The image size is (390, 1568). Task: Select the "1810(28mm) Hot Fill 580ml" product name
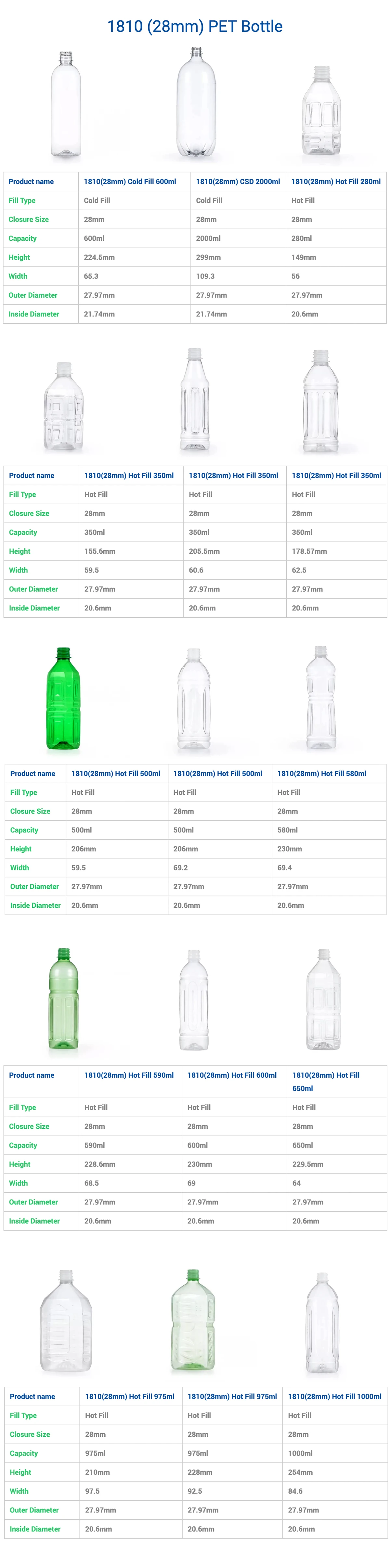[322, 774]
